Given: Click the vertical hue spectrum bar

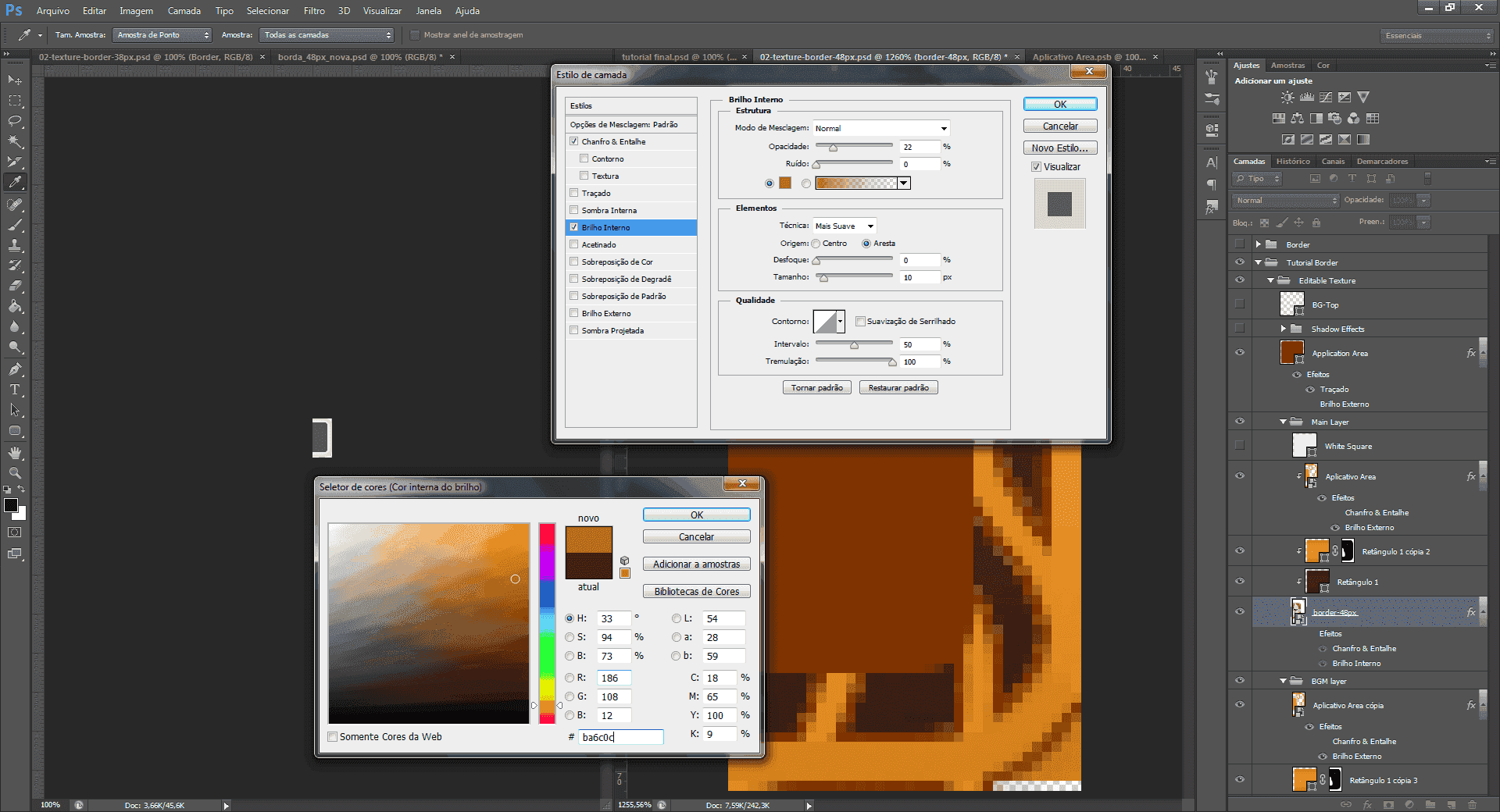Looking at the screenshot, I should coord(547,624).
